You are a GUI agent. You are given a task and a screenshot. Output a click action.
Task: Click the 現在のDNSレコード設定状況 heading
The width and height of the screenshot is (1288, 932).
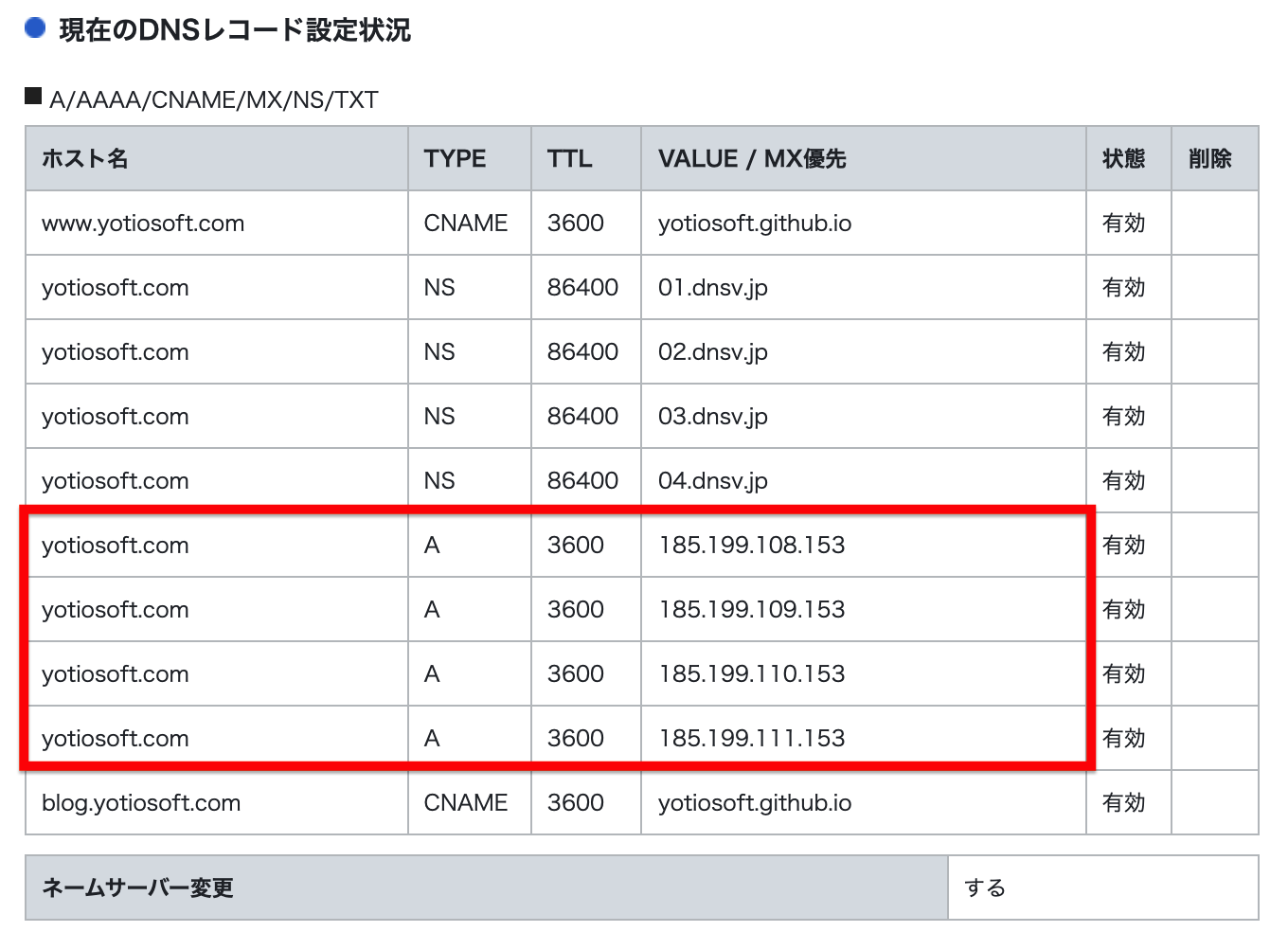tap(235, 30)
